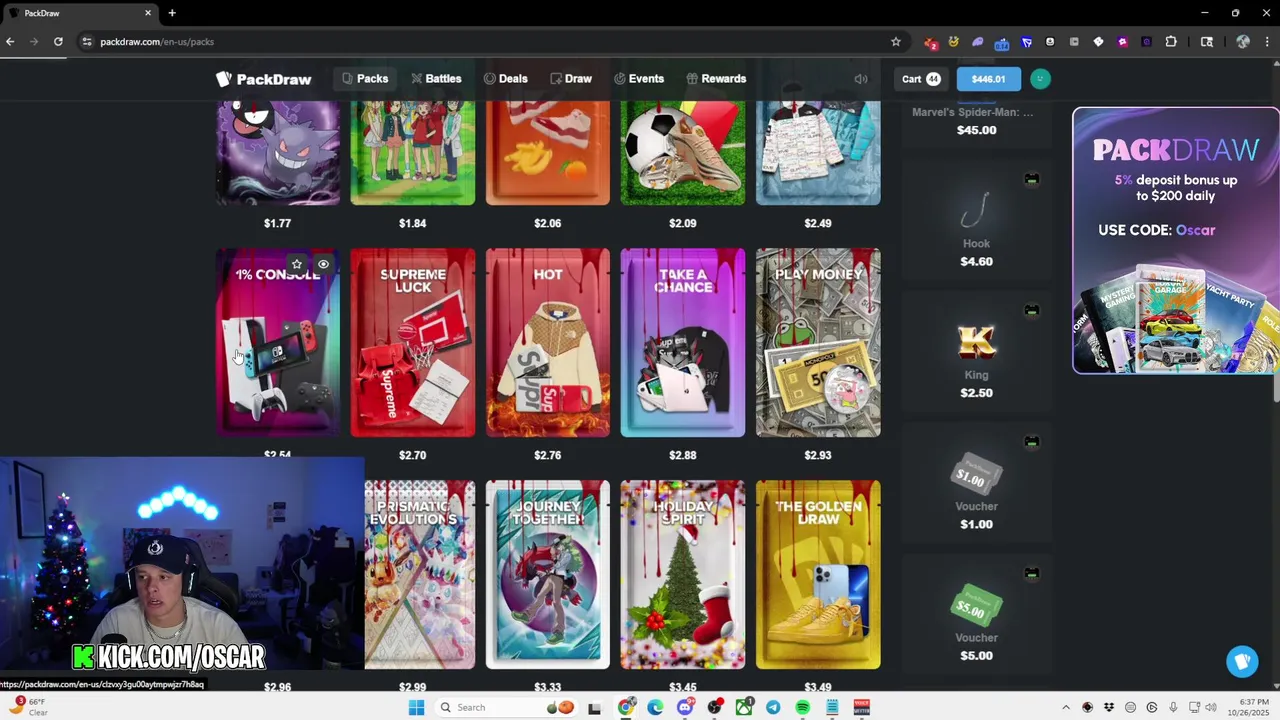The image size is (1280, 720).
Task: Click the address bar URL
Action: (157, 42)
